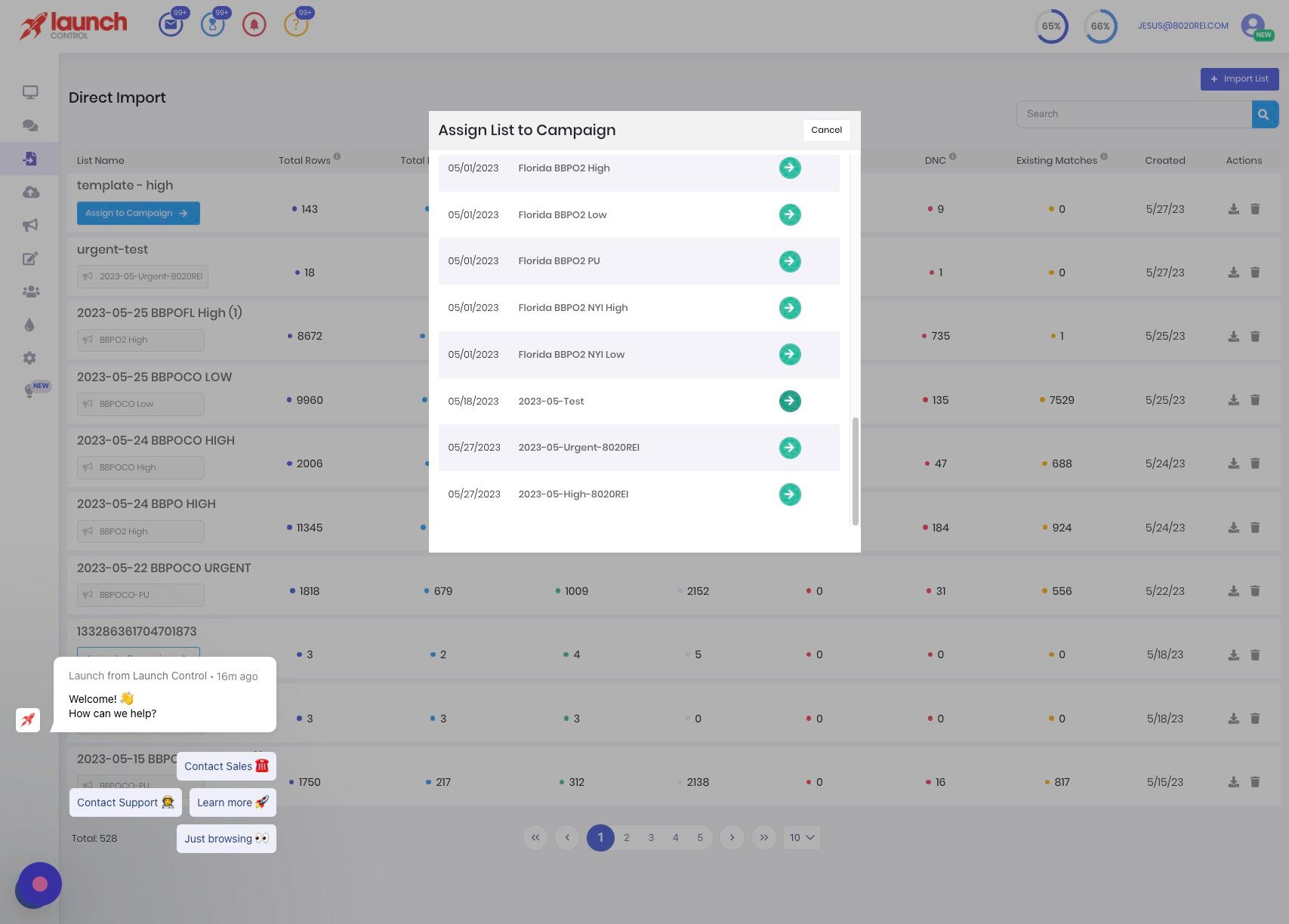
Task: Open Settings gear in the left sidebar
Action: click(29, 357)
